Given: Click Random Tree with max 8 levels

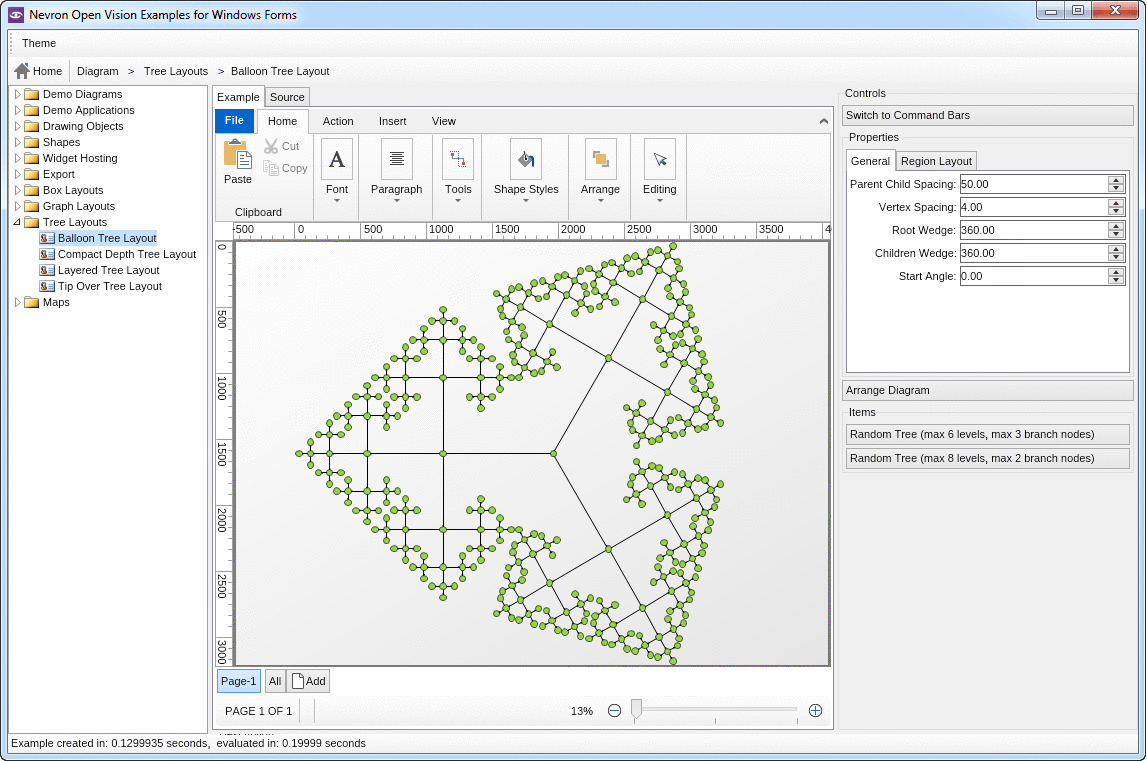Looking at the screenshot, I should pos(987,458).
